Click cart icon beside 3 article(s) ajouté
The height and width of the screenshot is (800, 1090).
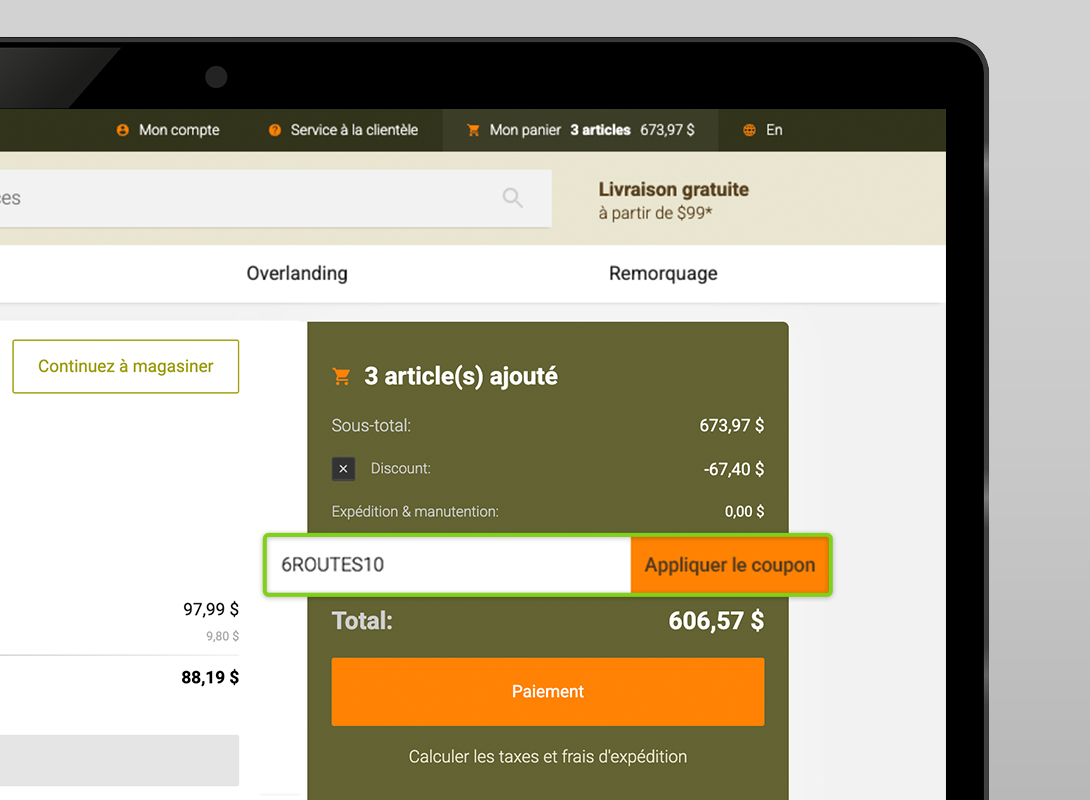tap(342, 377)
